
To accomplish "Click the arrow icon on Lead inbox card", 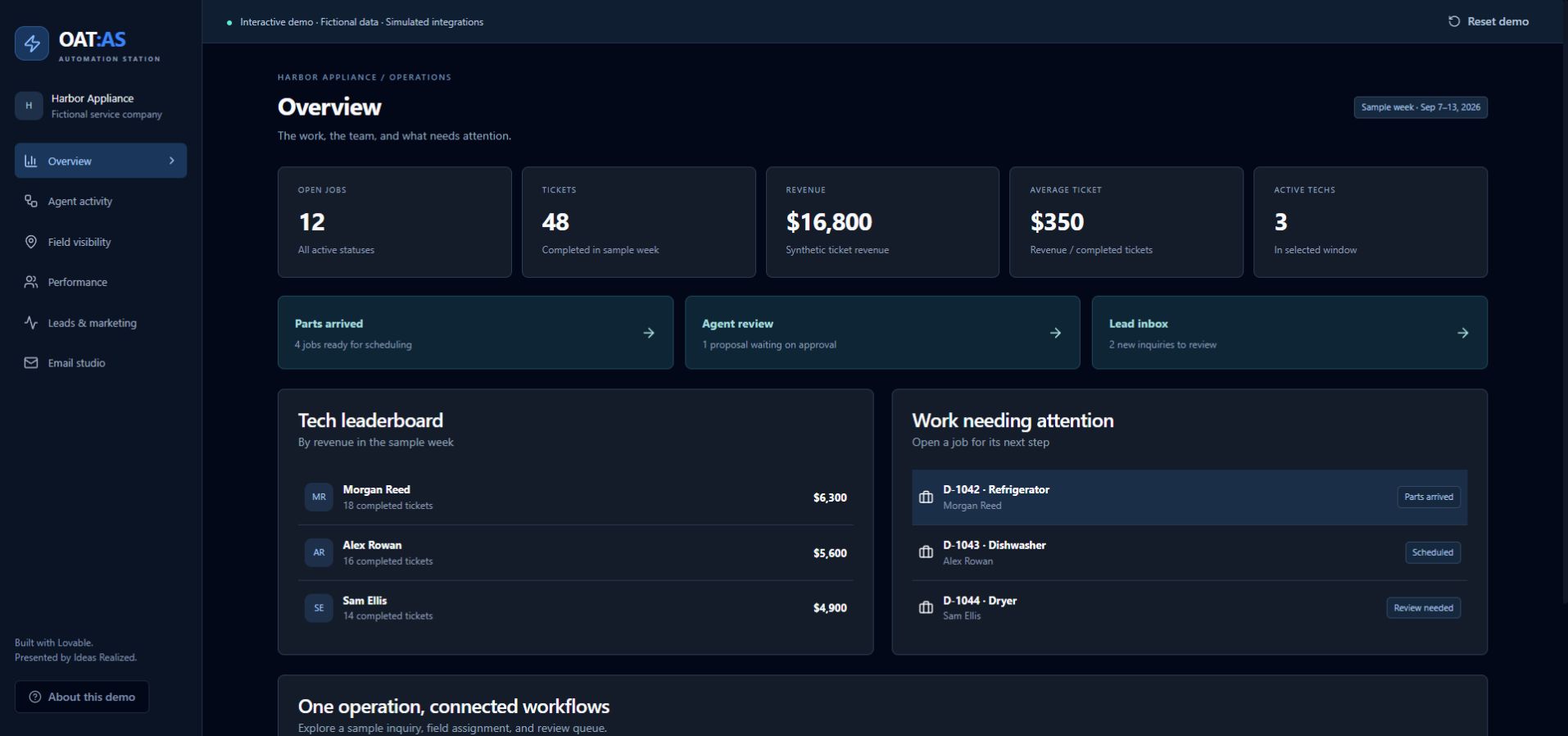I will [x=1463, y=333].
